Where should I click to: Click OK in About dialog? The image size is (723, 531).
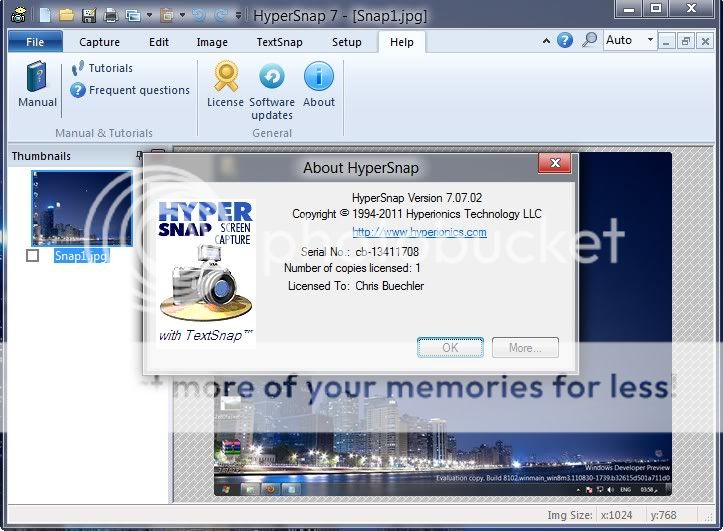coord(450,348)
